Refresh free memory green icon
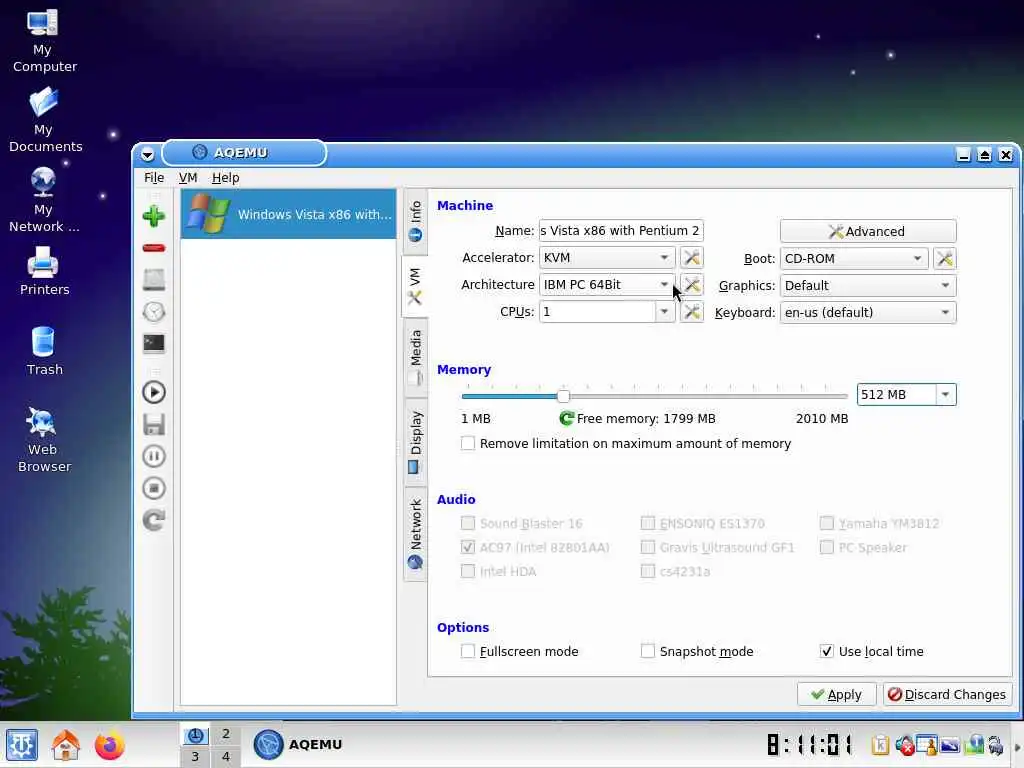The width and height of the screenshot is (1024, 768). coord(566,419)
